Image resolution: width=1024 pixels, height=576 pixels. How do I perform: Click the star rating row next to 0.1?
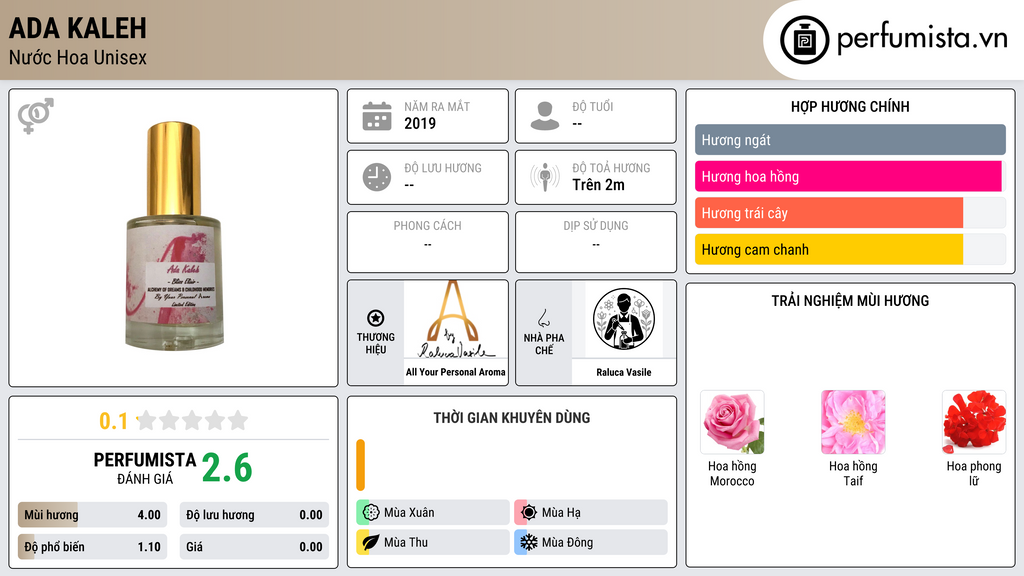coord(192,420)
